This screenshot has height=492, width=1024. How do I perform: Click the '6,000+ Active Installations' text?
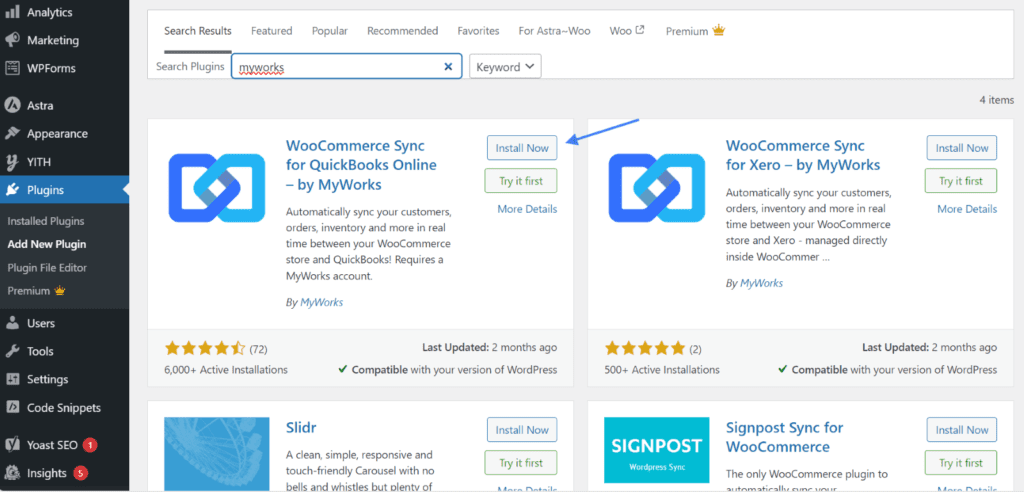click(x=226, y=370)
